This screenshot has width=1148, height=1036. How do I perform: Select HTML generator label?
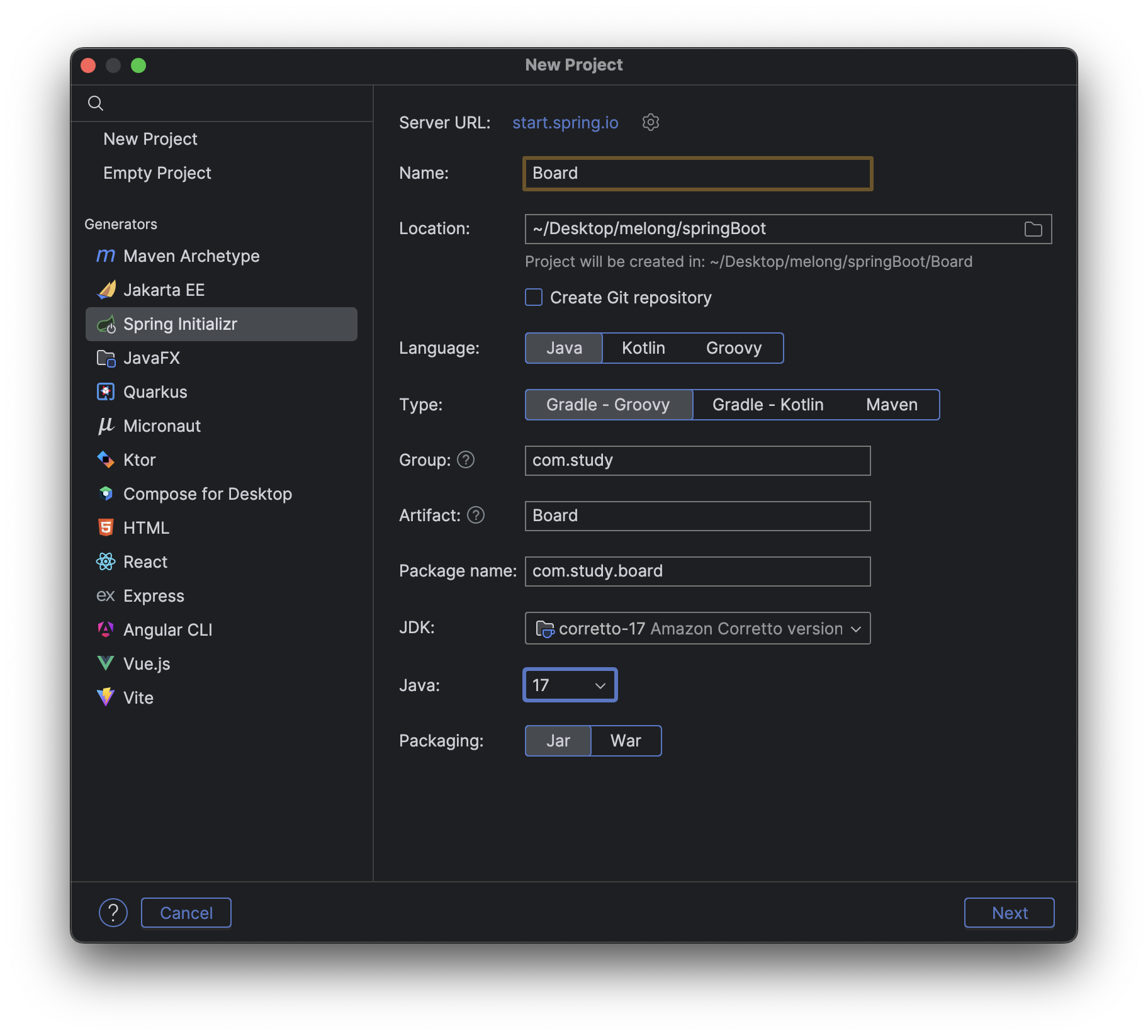[x=147, y=528]
